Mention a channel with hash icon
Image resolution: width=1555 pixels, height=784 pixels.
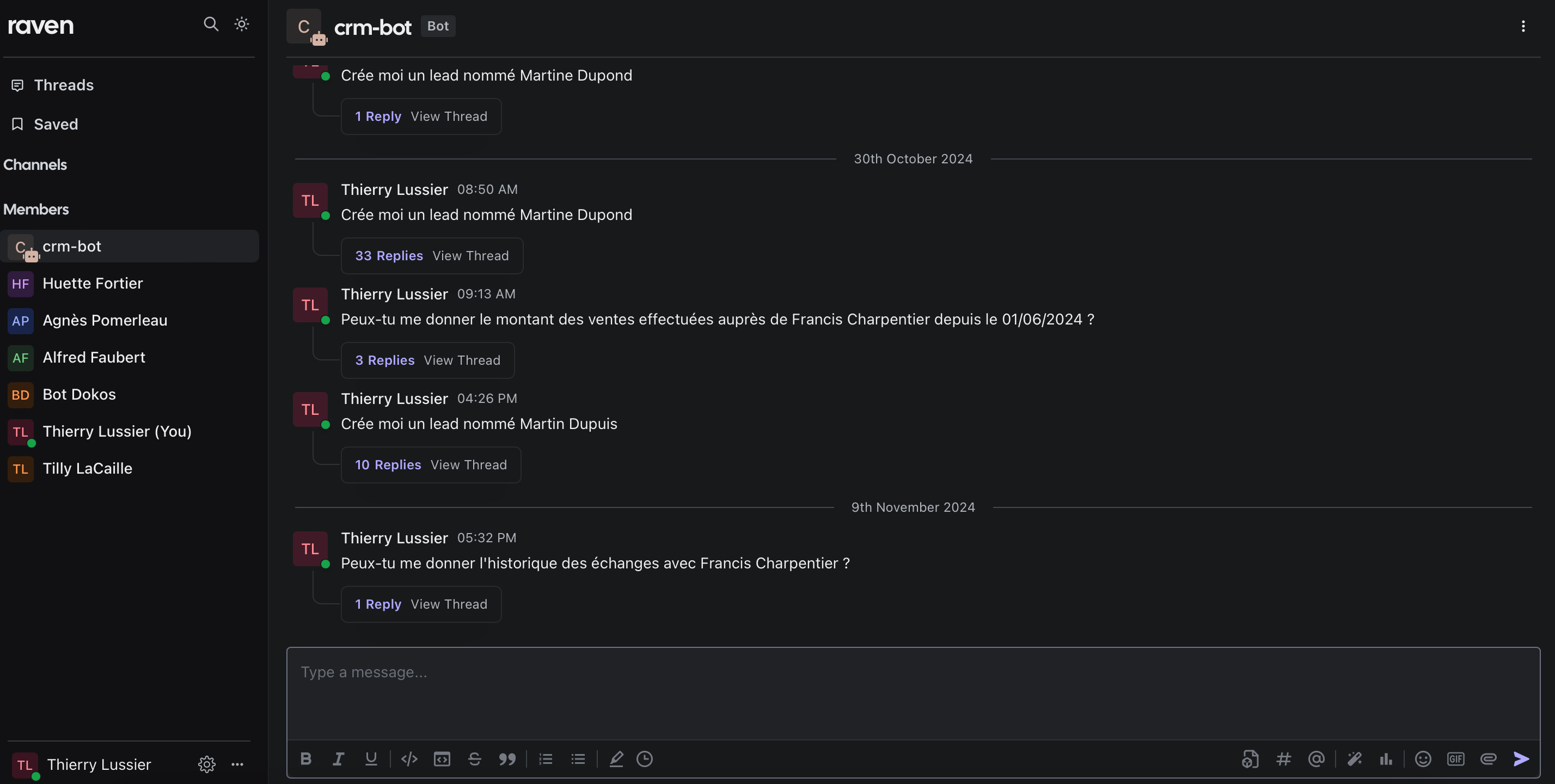tap(1283, 759)
